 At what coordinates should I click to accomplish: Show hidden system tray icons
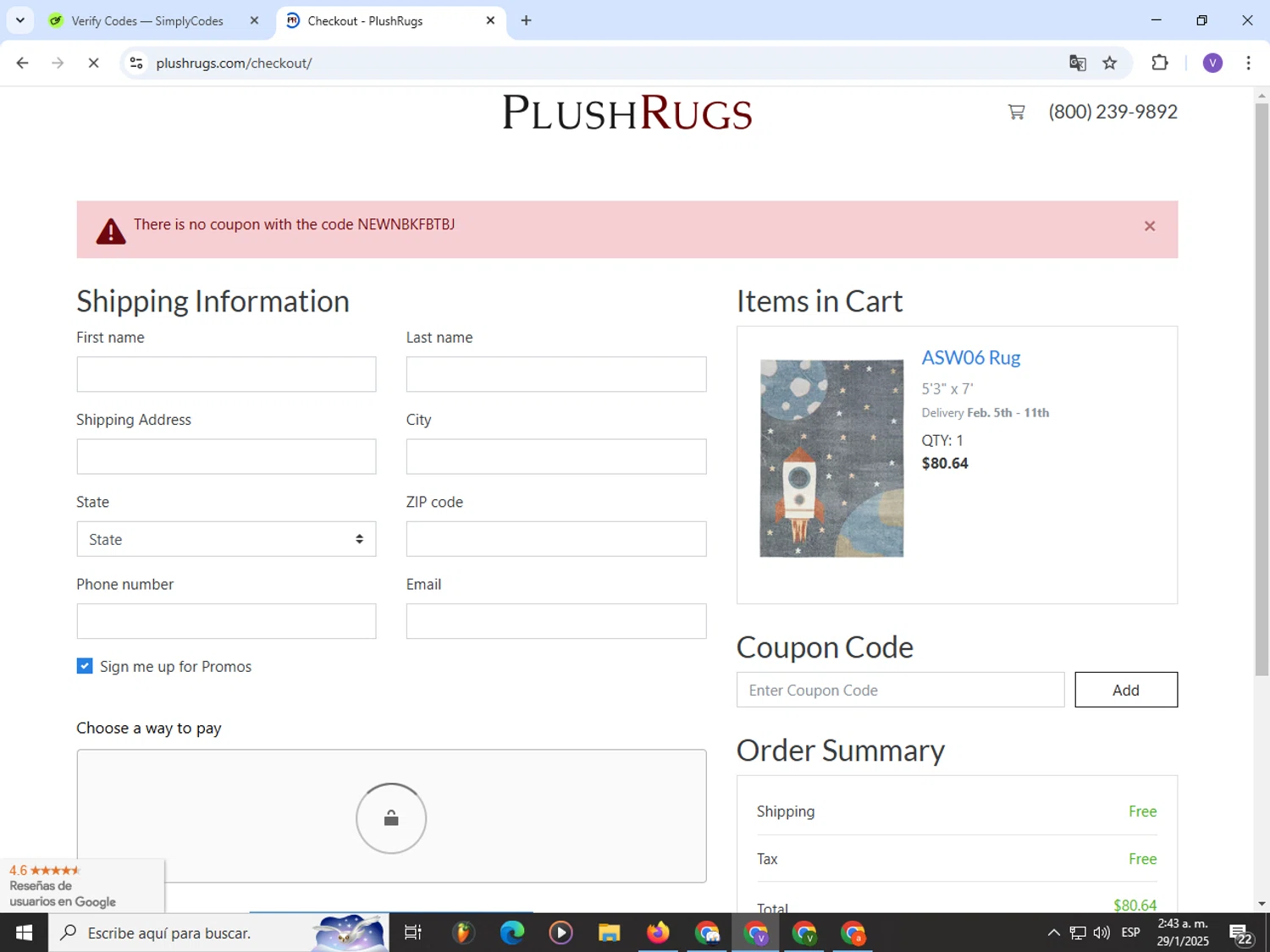coord(1053,933)
